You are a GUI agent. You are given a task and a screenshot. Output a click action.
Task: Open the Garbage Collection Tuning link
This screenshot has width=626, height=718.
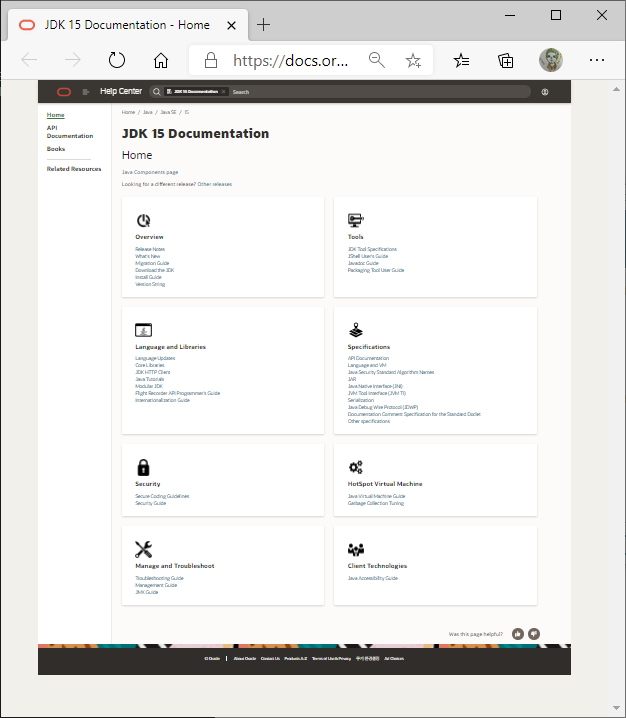[x=376, y=503]
